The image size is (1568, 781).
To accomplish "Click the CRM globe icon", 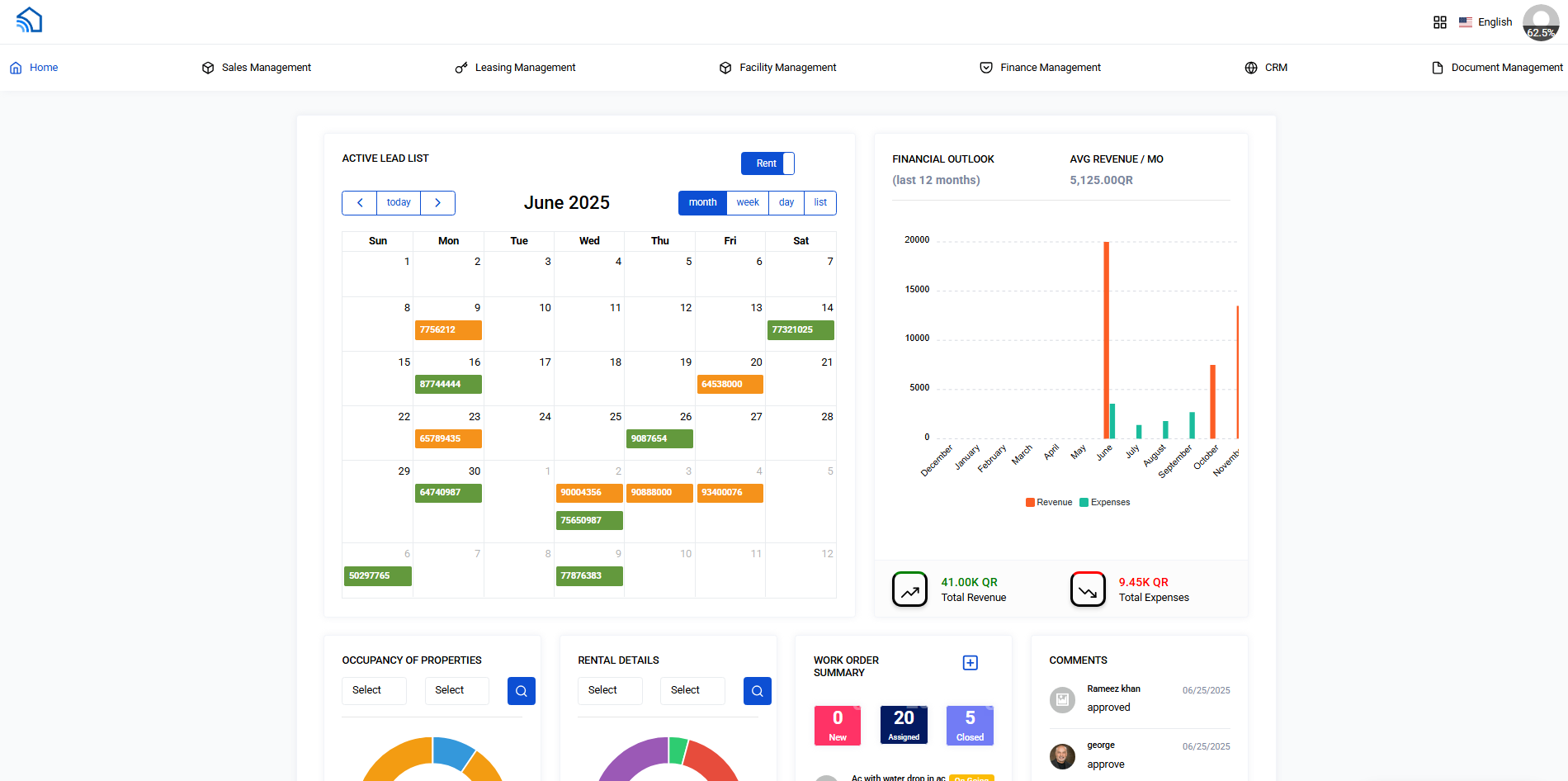I will (x=1251, y=68).
